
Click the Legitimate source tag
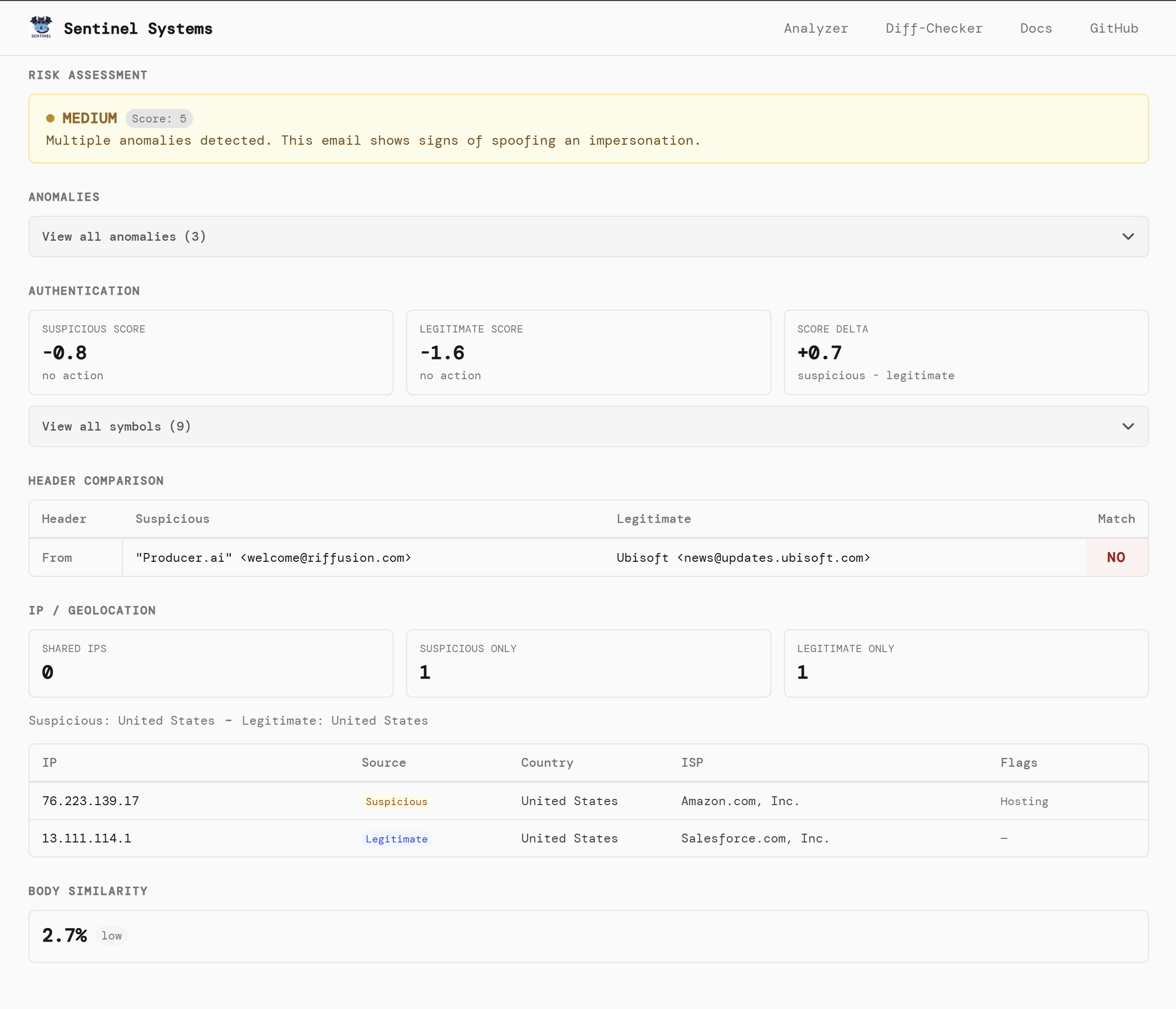pyautogui.click(x=396, y=839)
